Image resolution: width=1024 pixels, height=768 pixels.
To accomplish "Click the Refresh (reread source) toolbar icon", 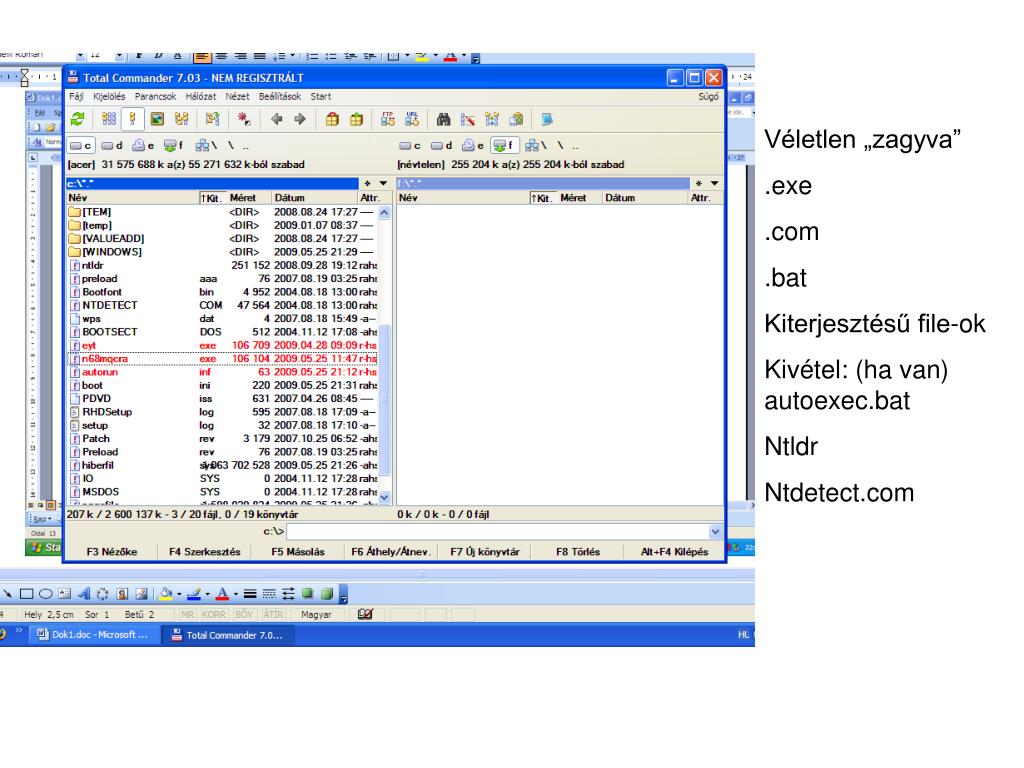I will click(x=78, y=119).
